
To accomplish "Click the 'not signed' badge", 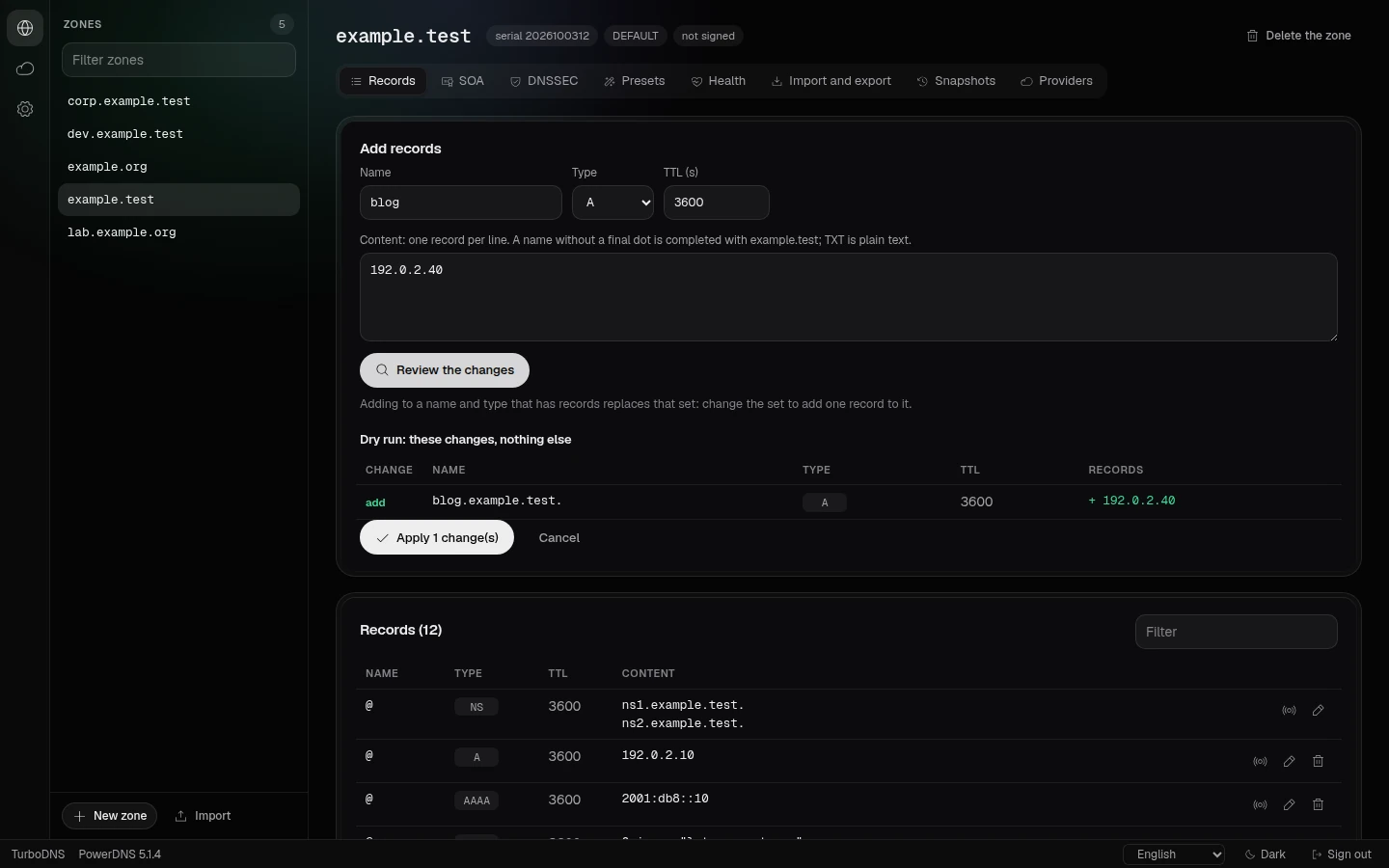I will tap(708, 36).
